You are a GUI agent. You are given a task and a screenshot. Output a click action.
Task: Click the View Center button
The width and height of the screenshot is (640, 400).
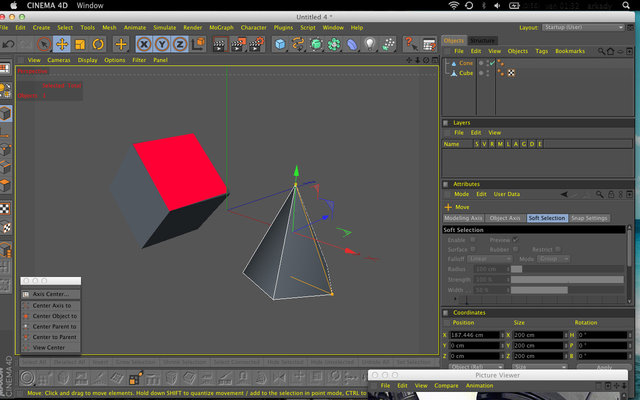click(x=51, y=348)
